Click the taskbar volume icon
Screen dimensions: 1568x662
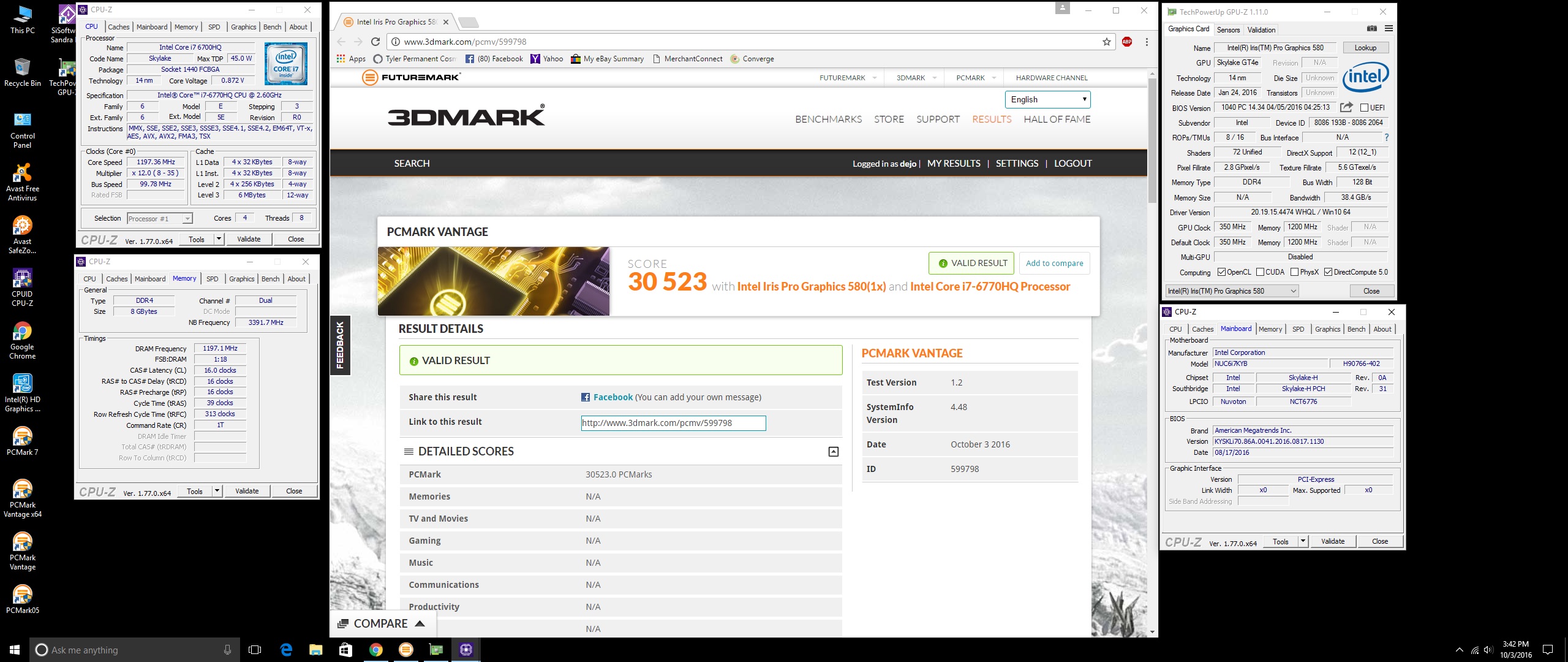point(1488,650)
